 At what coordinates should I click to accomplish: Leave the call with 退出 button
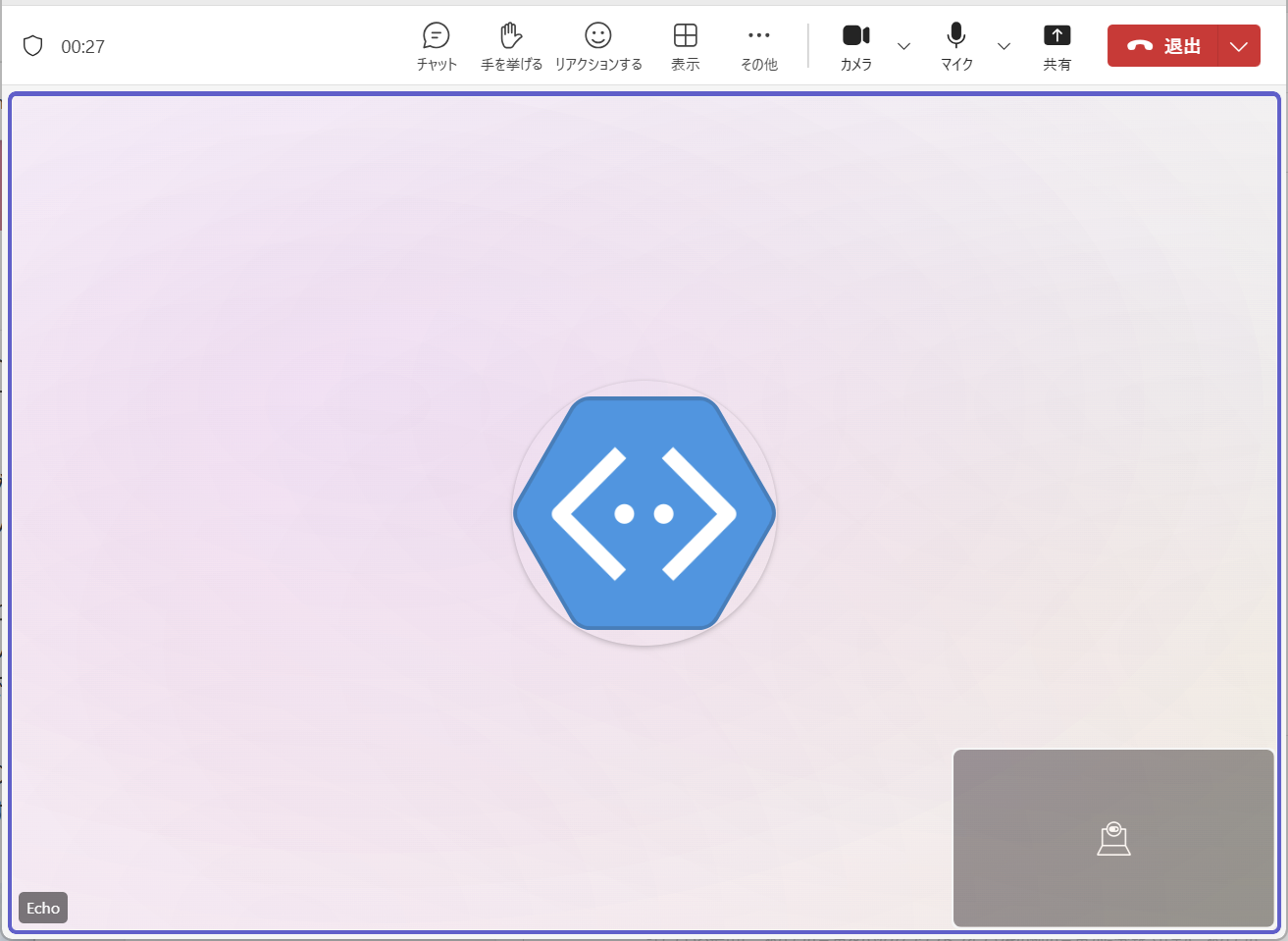pyautogui.click(x=1163, y=46)
